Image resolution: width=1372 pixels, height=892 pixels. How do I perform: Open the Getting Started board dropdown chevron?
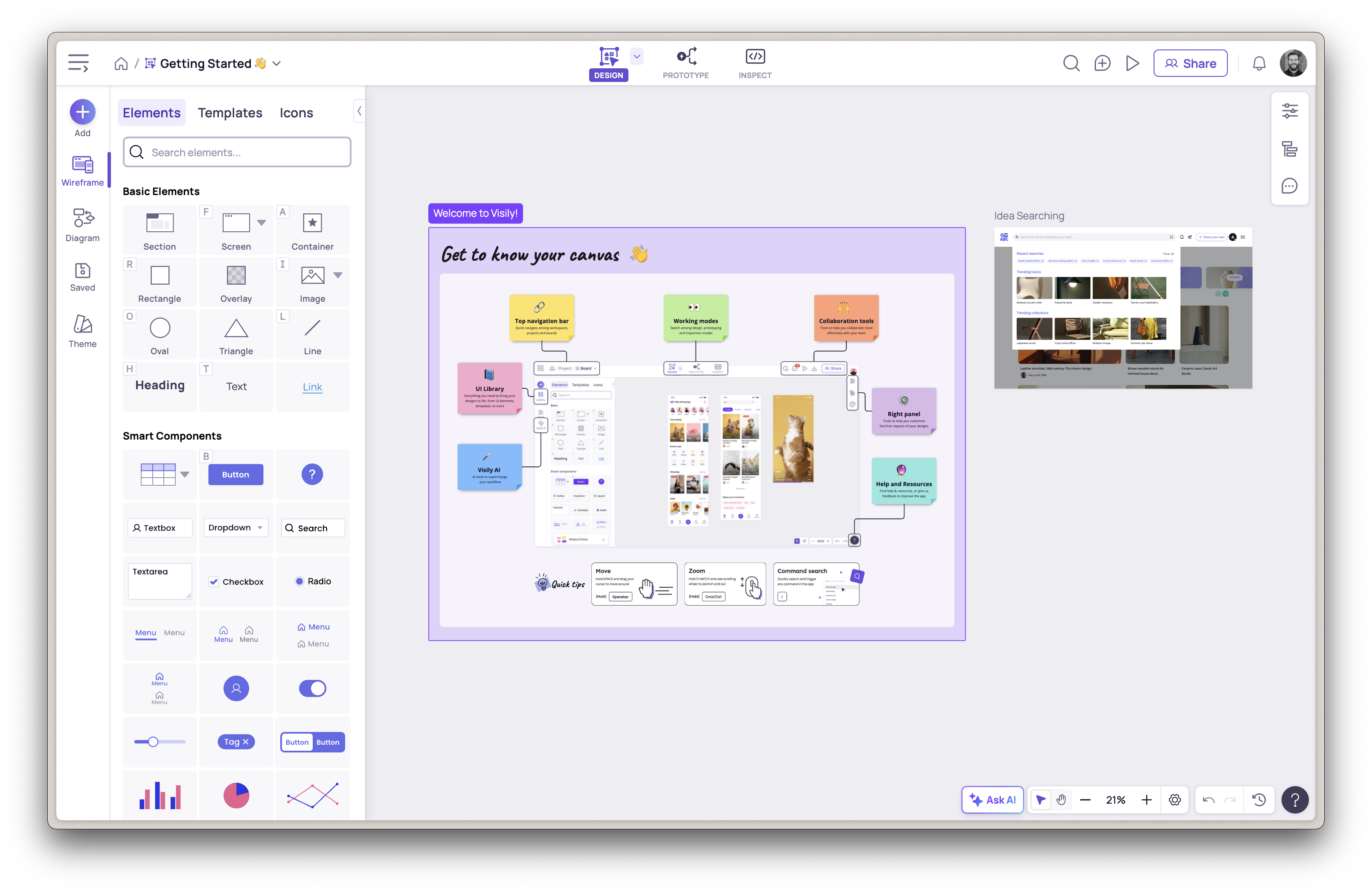[277, 64]
